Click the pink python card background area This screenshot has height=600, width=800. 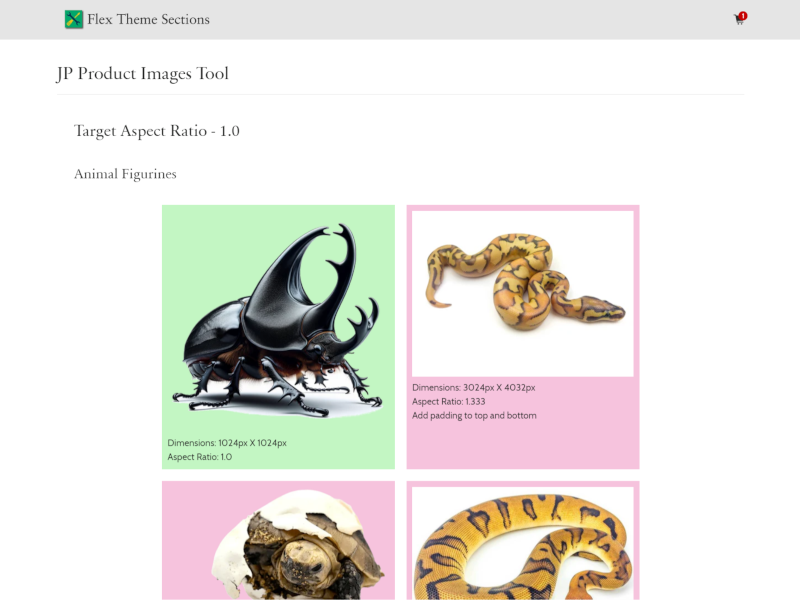pos(523,444)
